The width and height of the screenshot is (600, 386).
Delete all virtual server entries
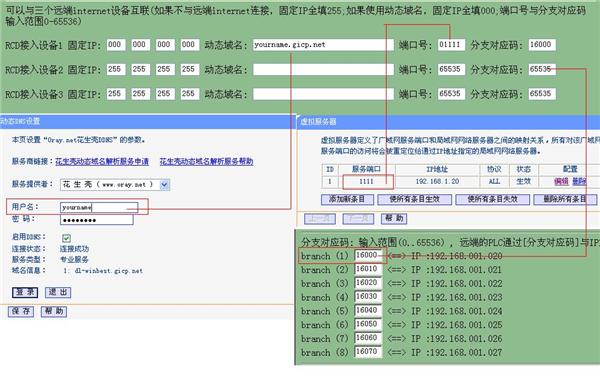click(x=565, y=199)
